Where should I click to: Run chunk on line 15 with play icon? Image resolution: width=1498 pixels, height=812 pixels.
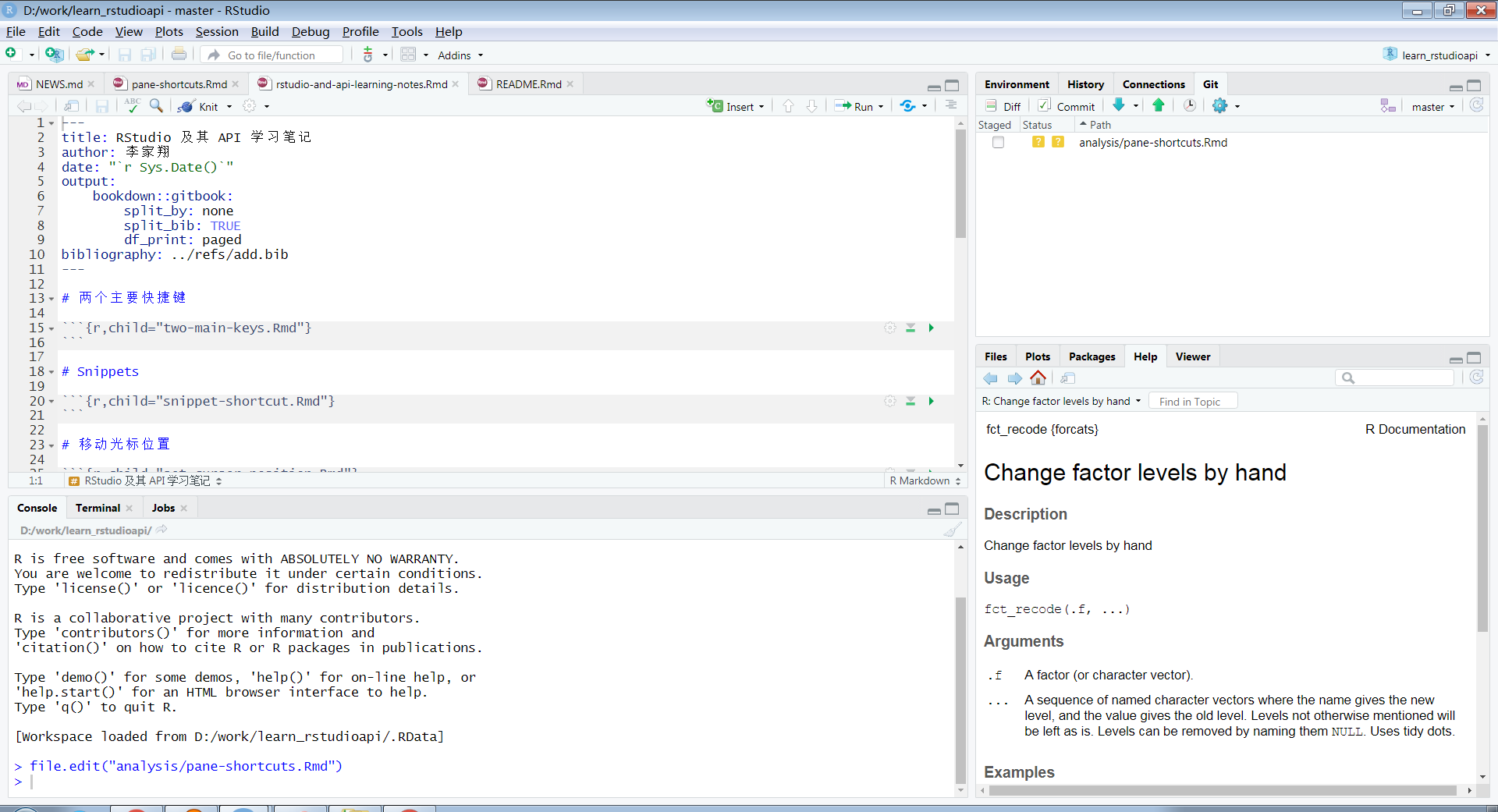point(931,328)
